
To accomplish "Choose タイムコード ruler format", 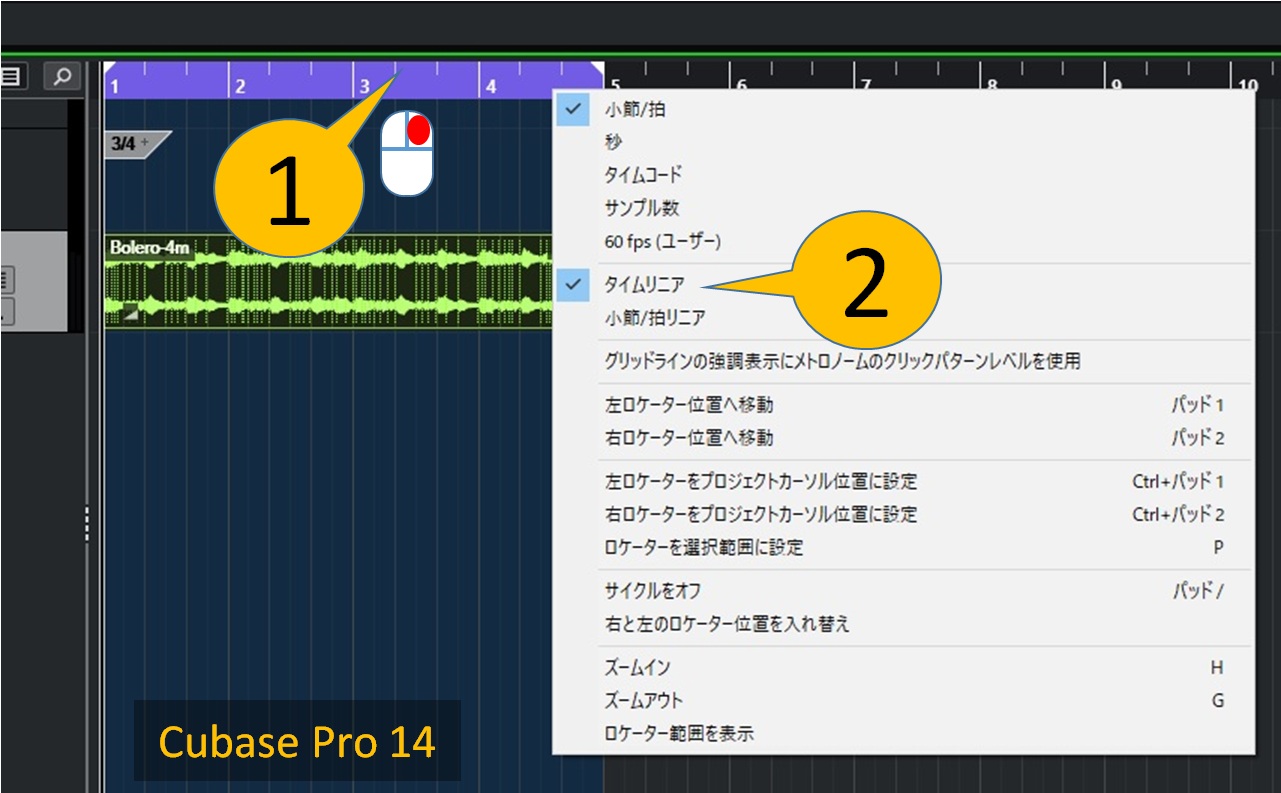I will [642, 175].
